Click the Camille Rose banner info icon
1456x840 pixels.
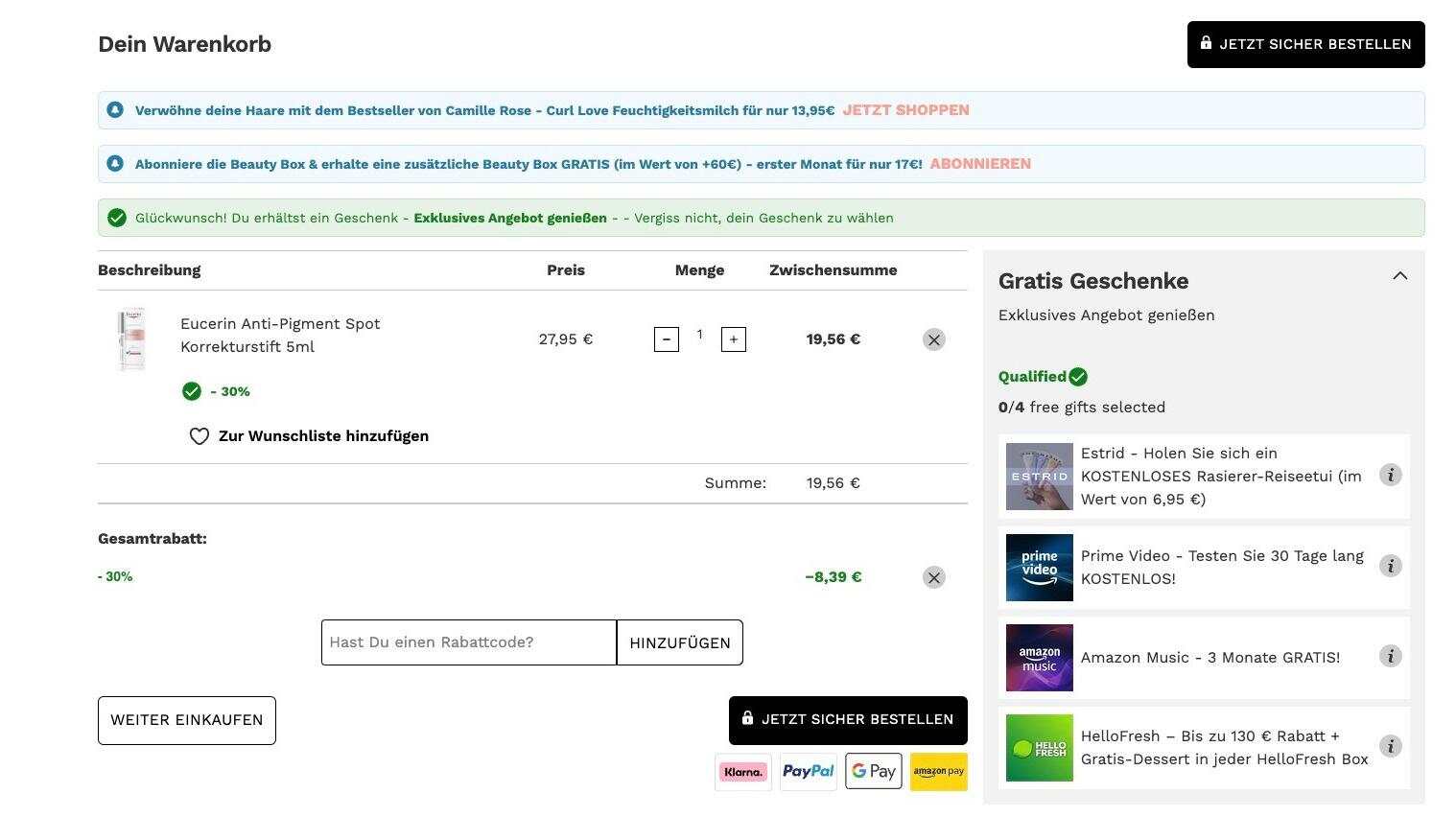coord(115,110)
